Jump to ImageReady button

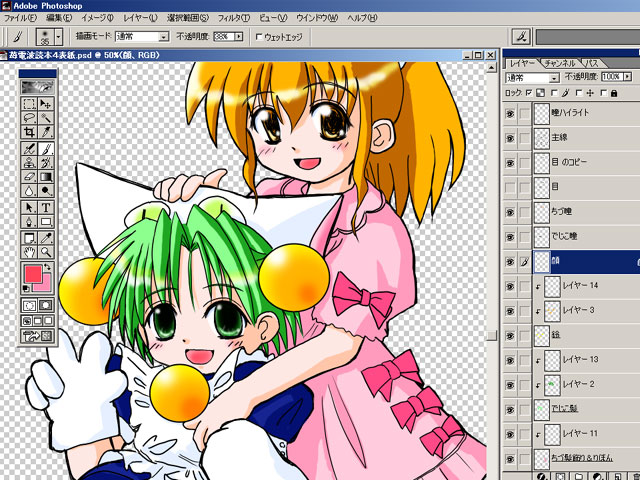pyautogui.click(x=38, y=336)
